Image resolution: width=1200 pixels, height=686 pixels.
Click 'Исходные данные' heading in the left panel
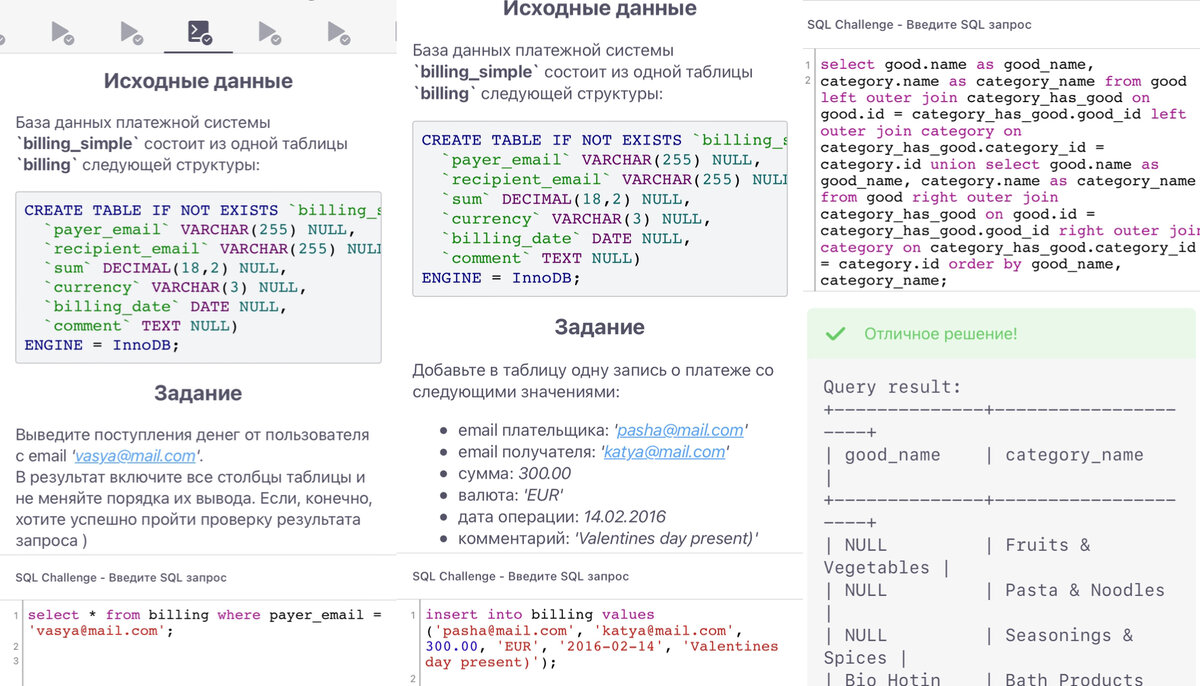198,81
